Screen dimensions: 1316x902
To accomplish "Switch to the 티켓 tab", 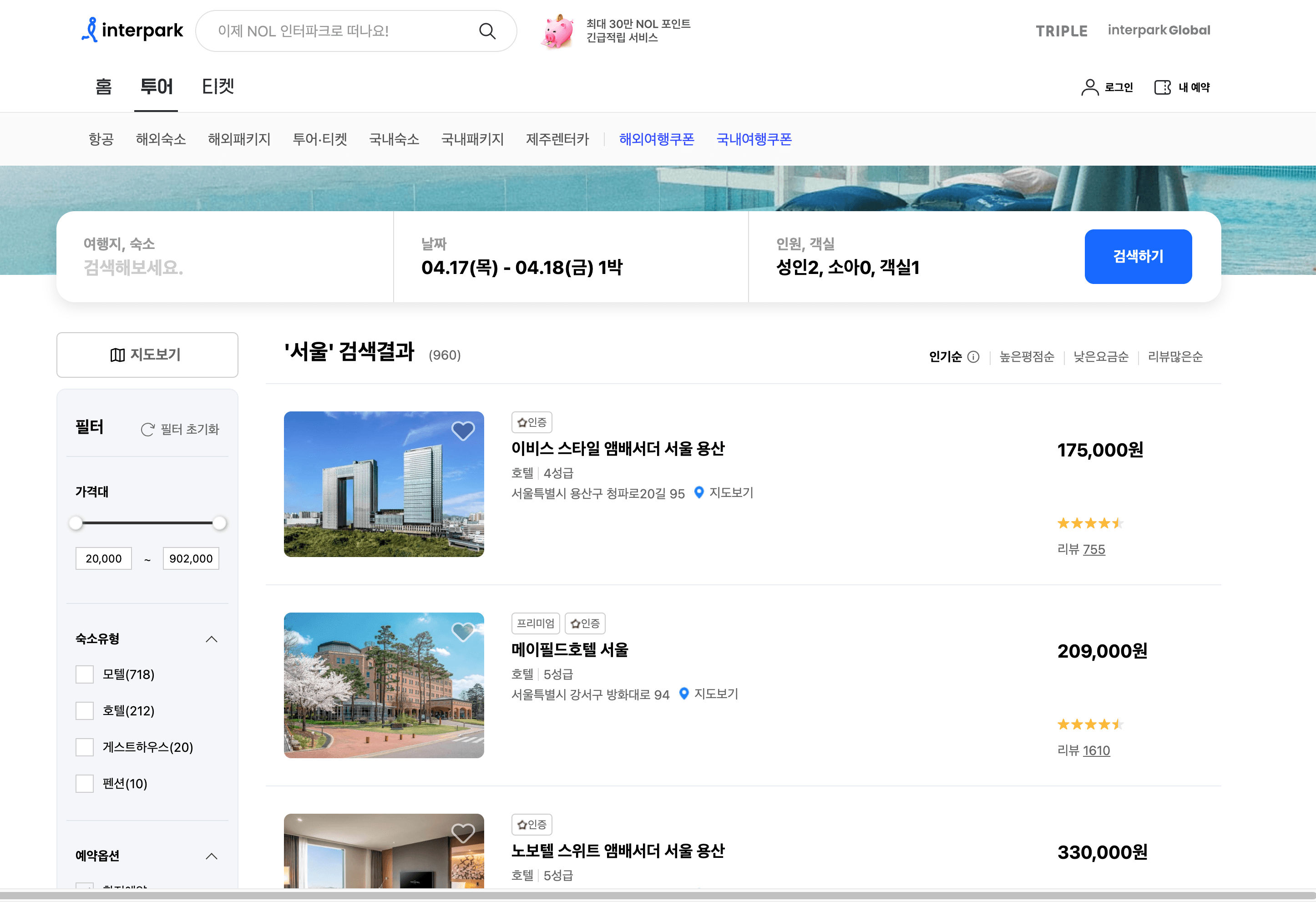I will 218,86.
